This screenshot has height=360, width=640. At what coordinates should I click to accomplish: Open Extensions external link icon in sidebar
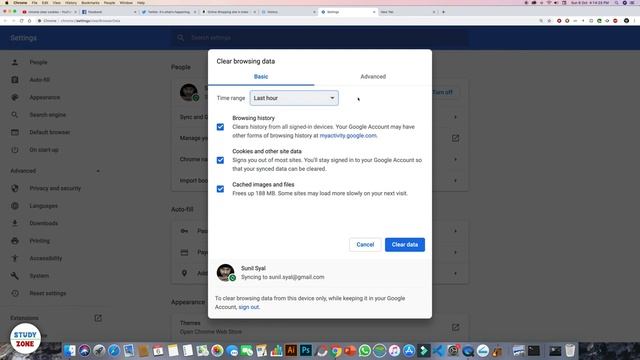(x=98, y=318)
